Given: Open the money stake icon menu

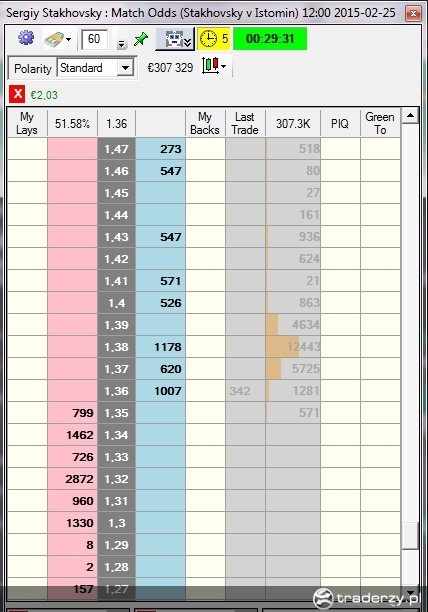Looking at the screenshot, I should coord(53,39).
